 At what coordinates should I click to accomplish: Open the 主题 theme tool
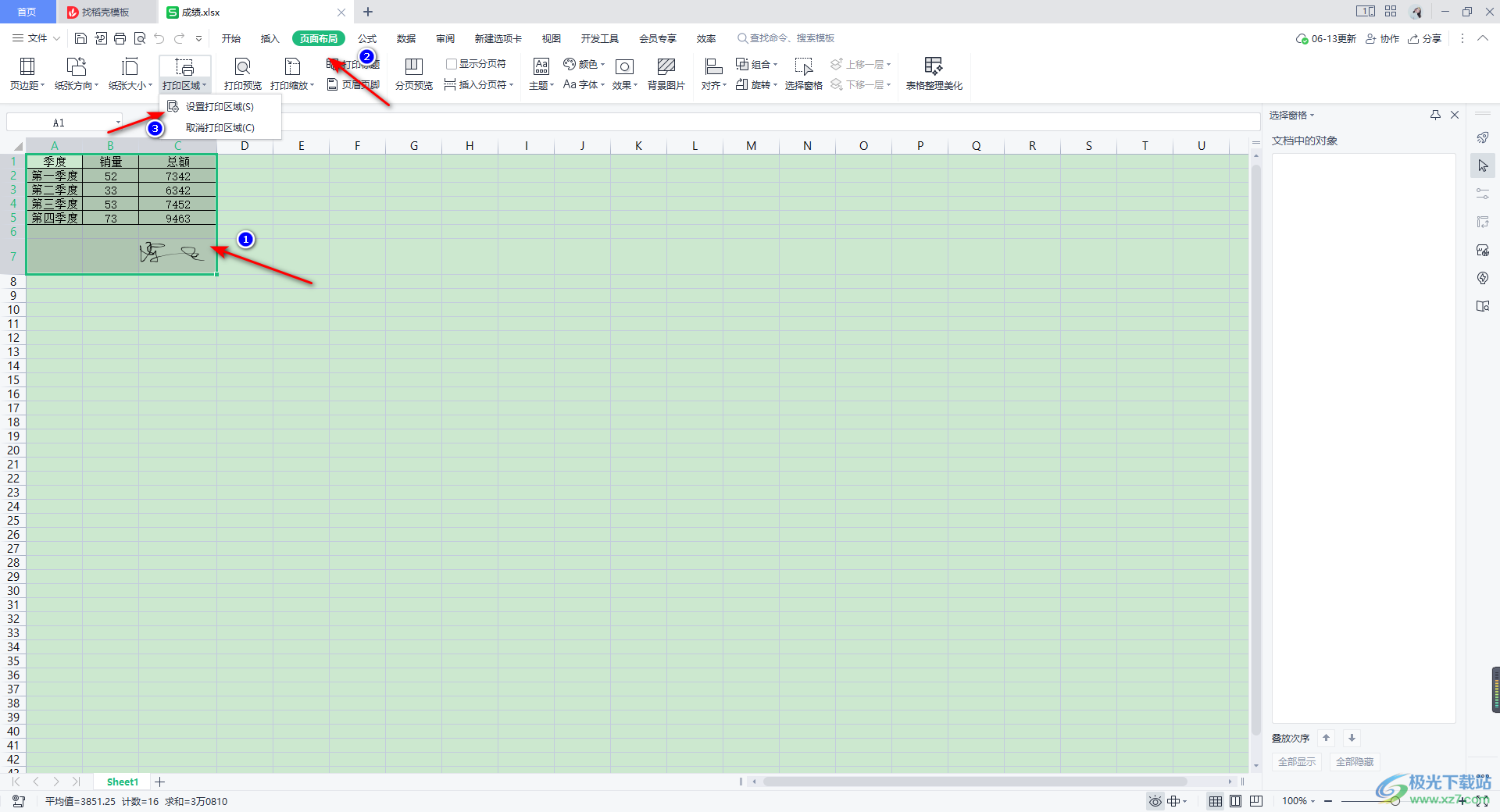(x=541, y=74)
